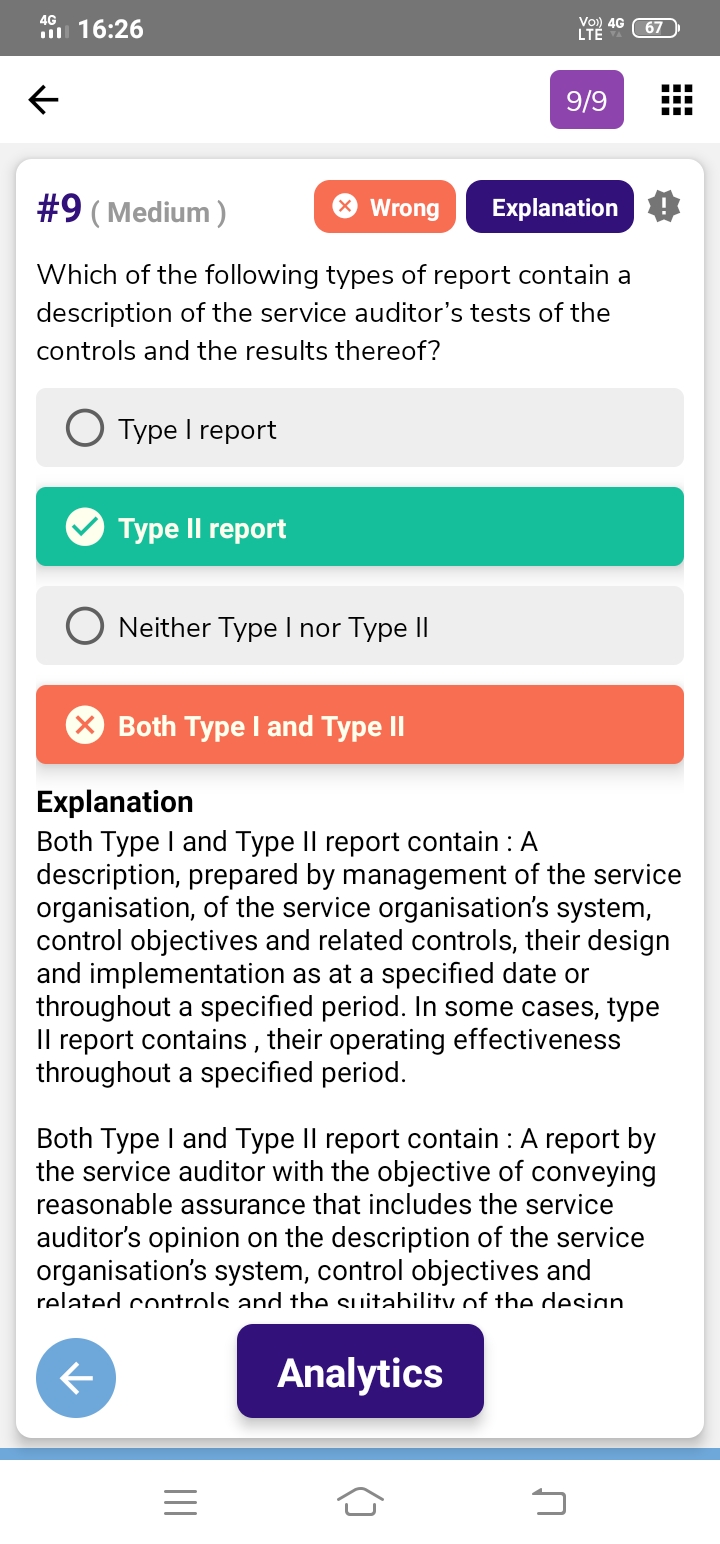Tap the question text about service auditor
This screenshot has height=1544, width=720.
tap(334, 313)
